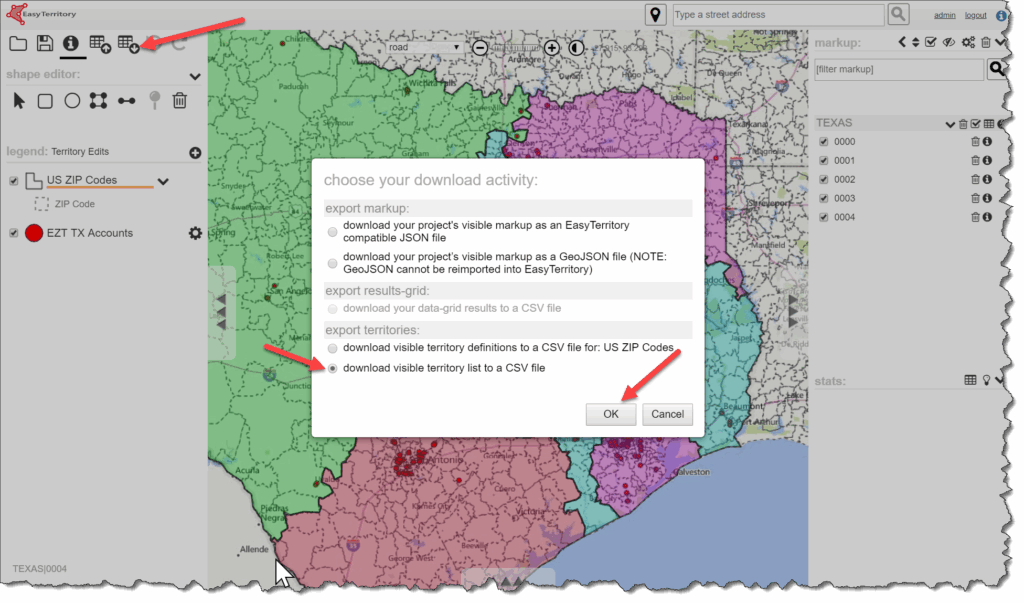The height and width of the screenshot is (603, 1024).
Task: Expand the US ZIP Codes layer chevron
Action: tap(163, 182)
